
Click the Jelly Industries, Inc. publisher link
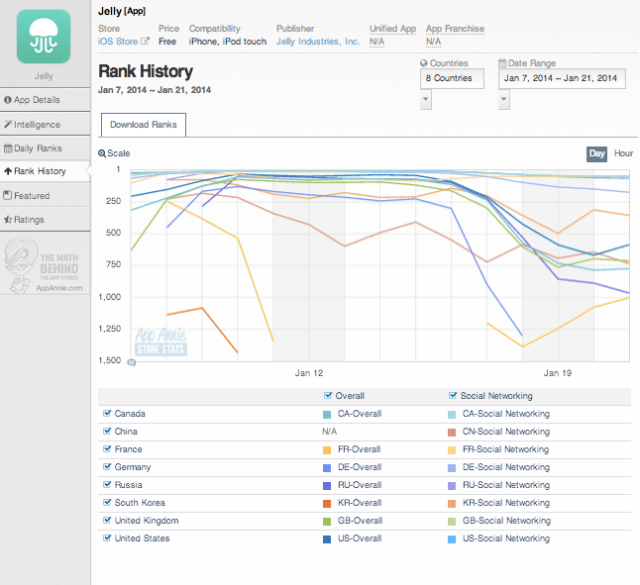click(318, 42)
